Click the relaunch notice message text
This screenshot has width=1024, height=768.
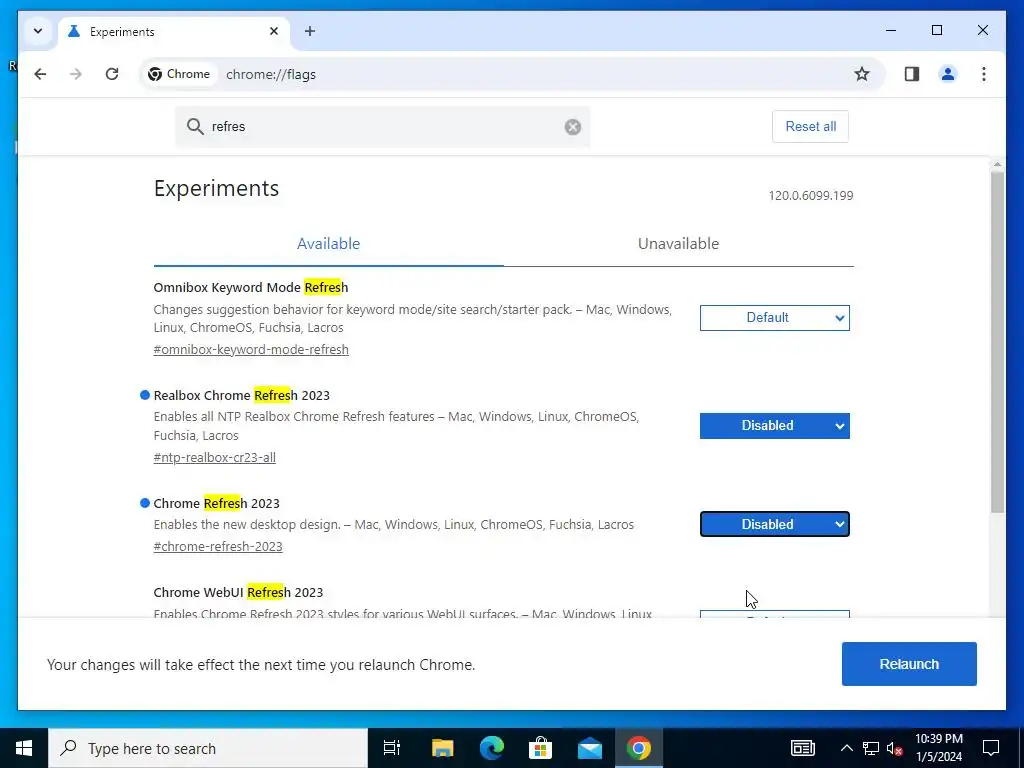[x=261, y=665]
